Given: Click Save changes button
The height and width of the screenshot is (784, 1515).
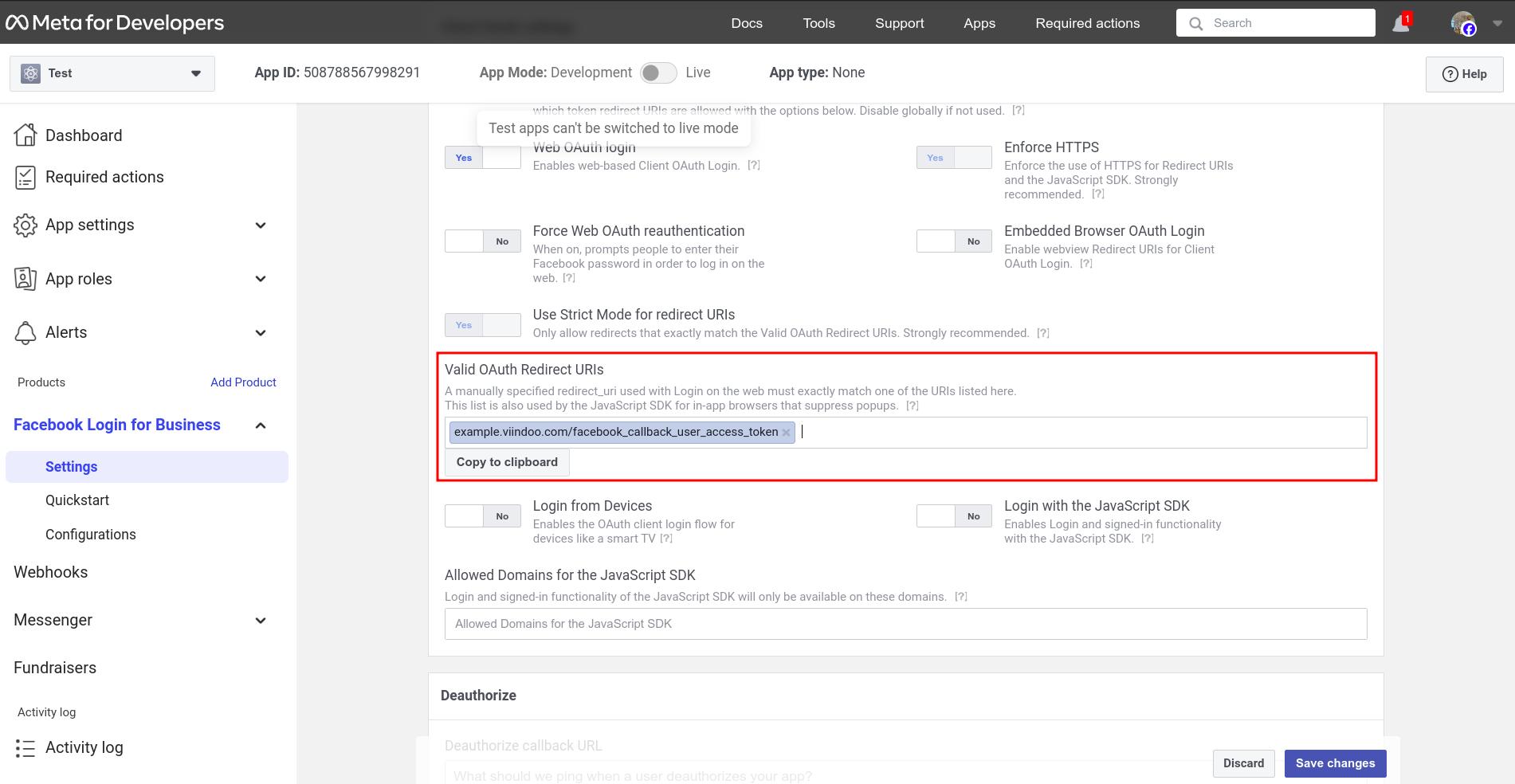Looking at the screenshot, I should pos(1336,763).
